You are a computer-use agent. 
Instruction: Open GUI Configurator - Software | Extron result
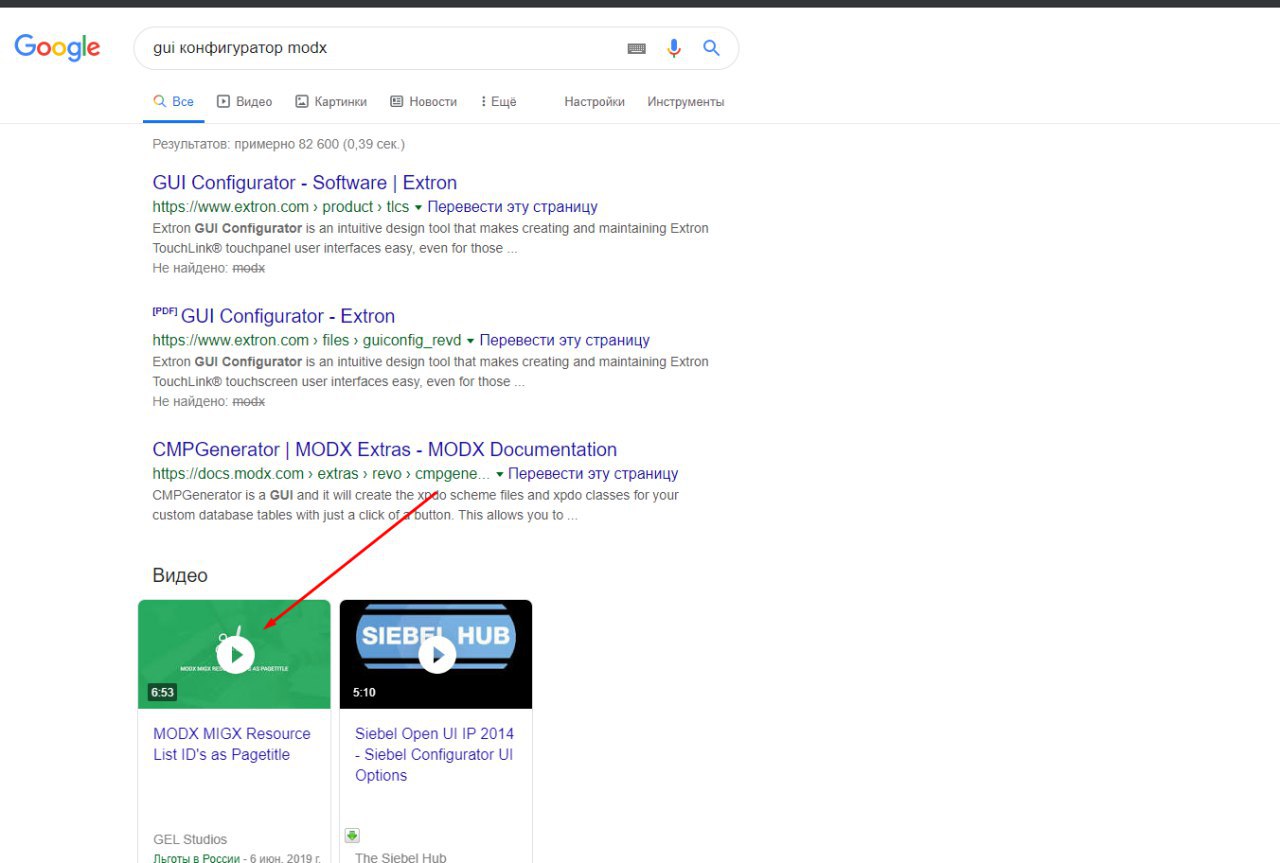click(305, 183)
